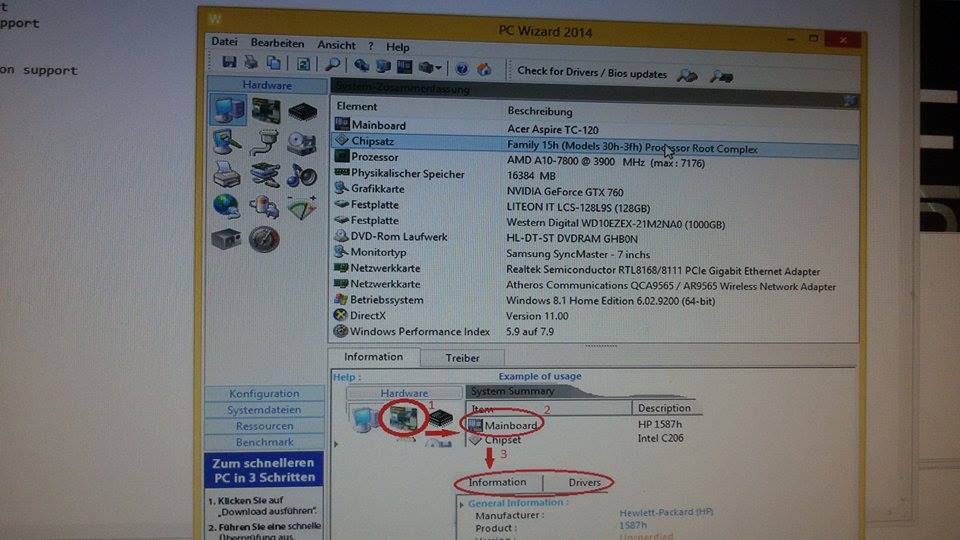Click the Save floppy disk toolbar icon

coord(229,62)
